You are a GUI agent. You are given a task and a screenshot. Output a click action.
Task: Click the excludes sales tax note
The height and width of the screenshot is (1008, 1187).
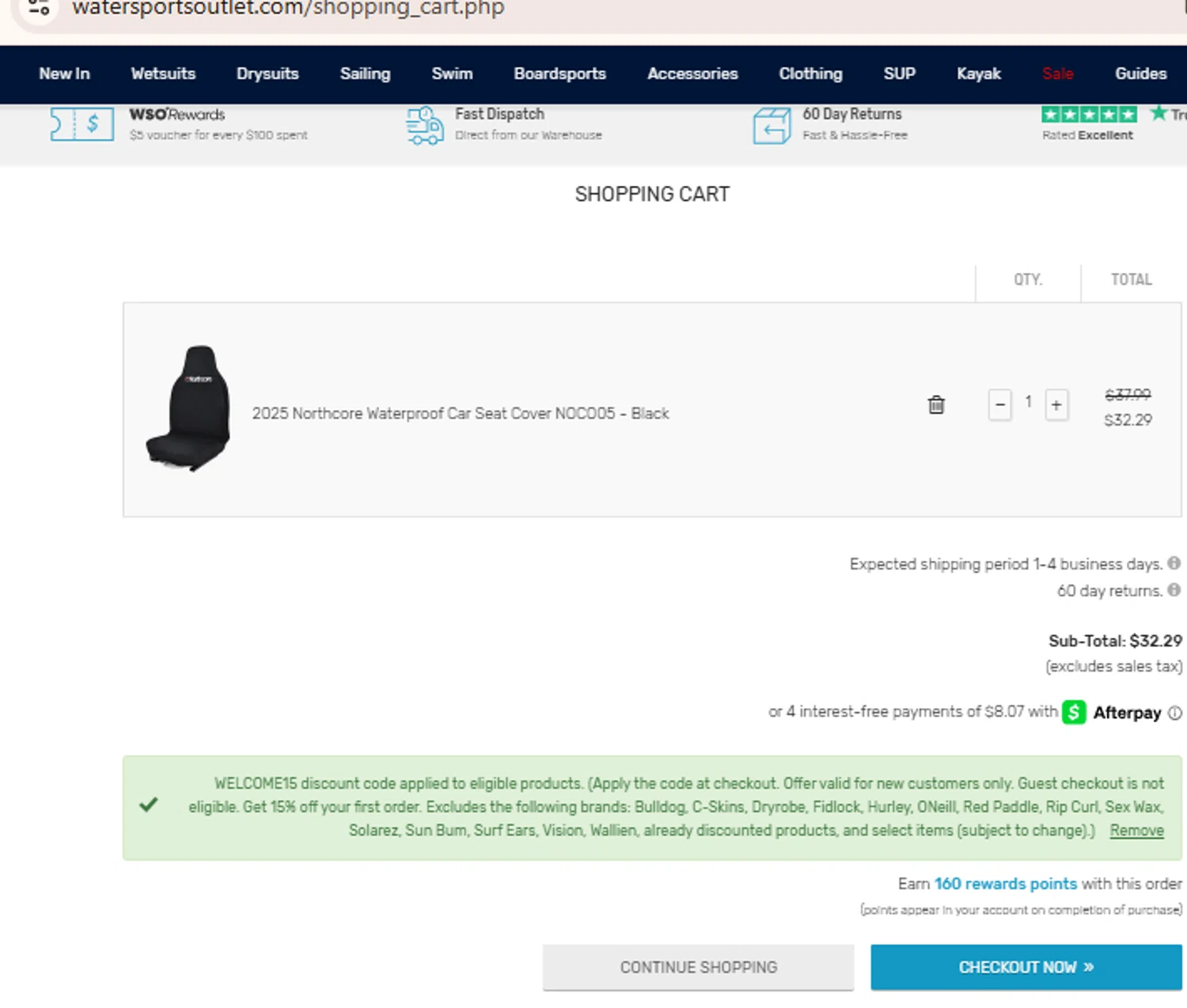pyautogui.click(x=1114, y=666)
